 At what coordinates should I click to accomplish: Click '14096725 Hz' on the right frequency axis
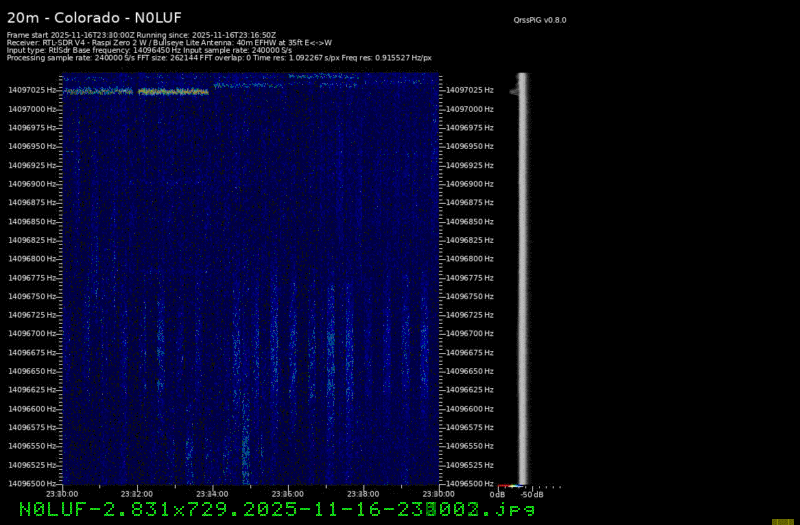click(469, 315)
